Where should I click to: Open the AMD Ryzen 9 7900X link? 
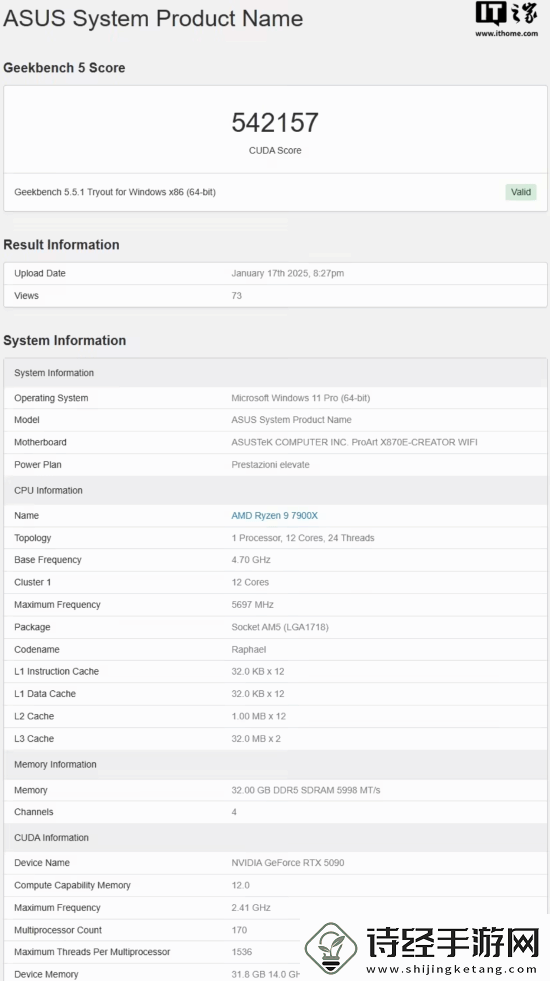tap(275, 516)
